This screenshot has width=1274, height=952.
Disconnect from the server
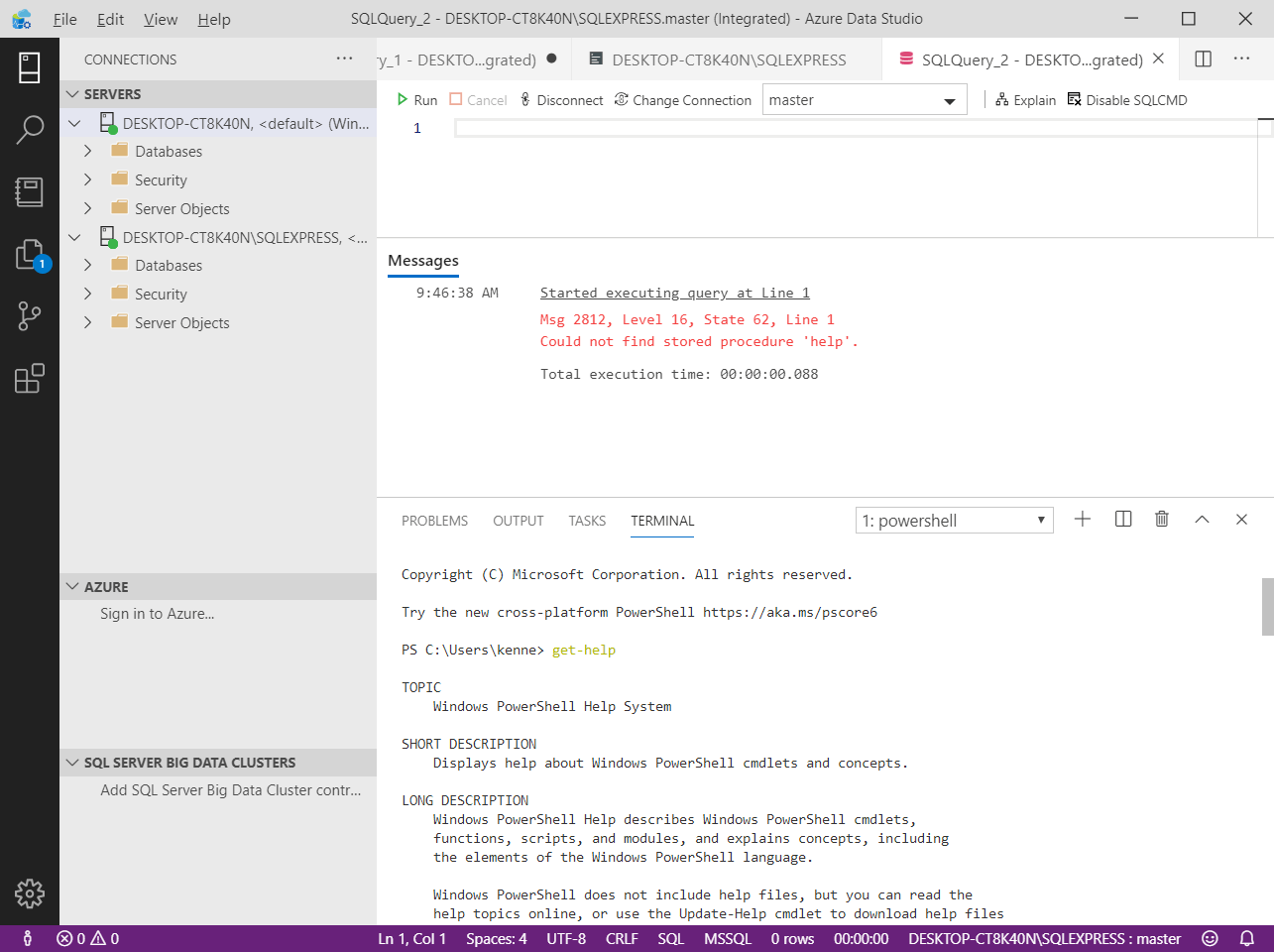(x=561, y=100)
